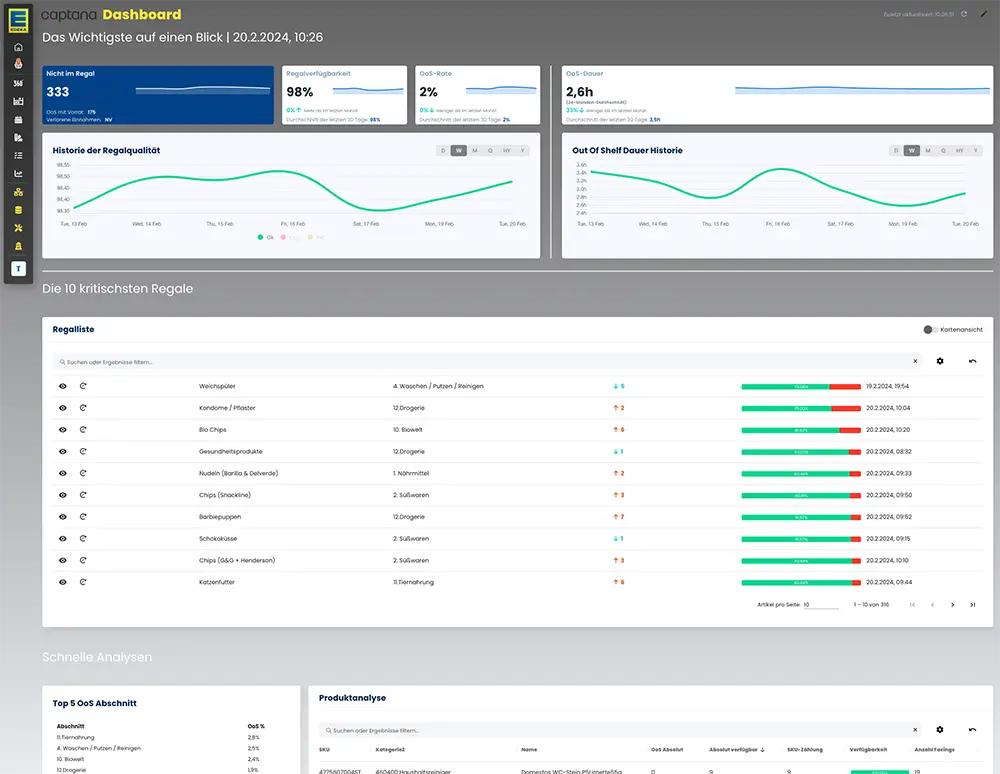Open the Nicht im Regal card
Viewport: 1000px width, 774px height.
[158, 96]
